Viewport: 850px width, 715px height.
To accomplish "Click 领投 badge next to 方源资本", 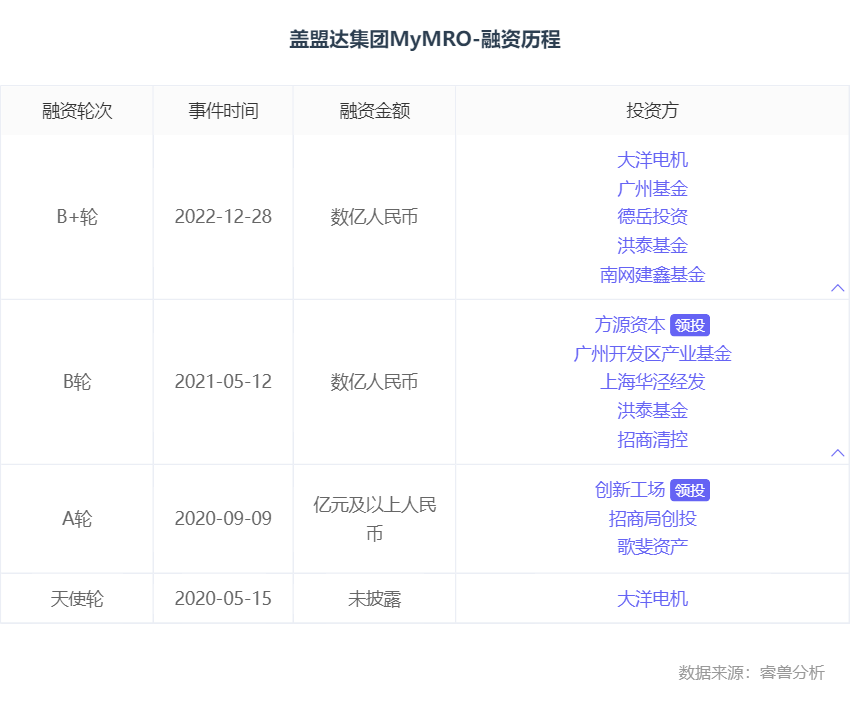I will (690, 325).
